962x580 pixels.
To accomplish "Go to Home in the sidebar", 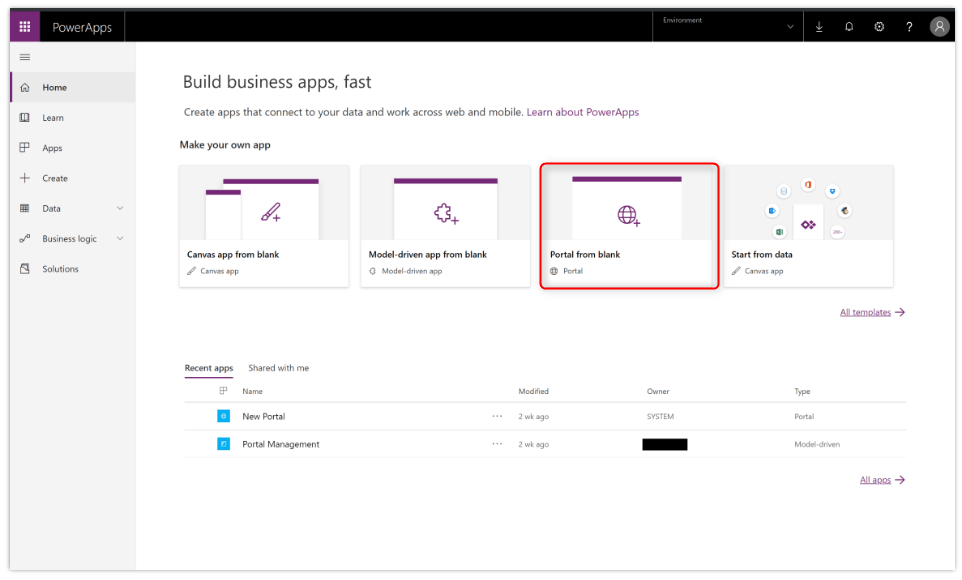I will (73, 87).
